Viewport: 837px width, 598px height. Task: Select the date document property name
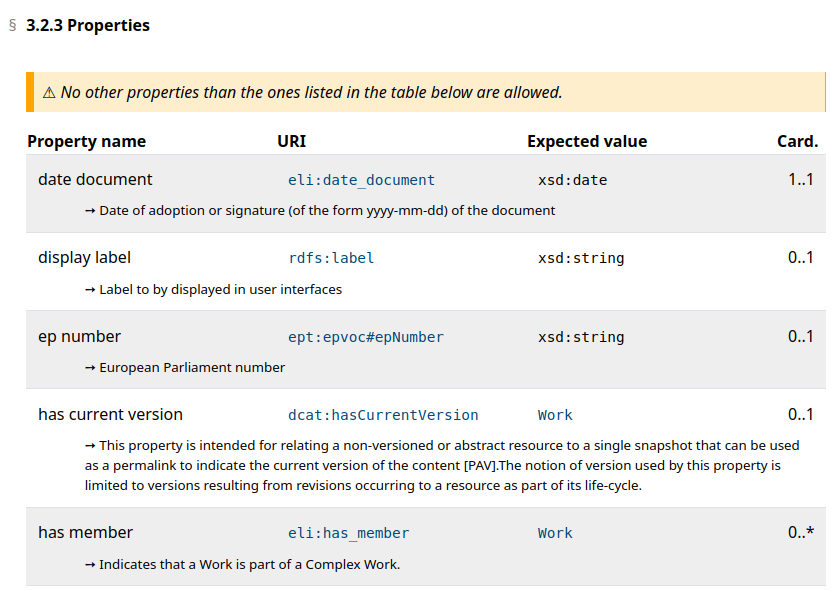point(95,180)
